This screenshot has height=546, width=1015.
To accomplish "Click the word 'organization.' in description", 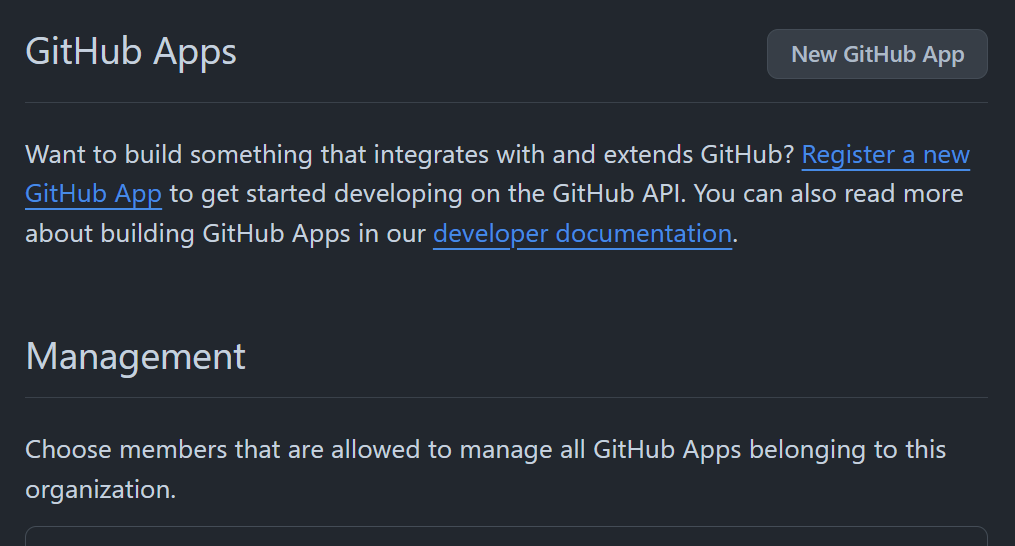I will pyautogui.click(x=100, y=490).
